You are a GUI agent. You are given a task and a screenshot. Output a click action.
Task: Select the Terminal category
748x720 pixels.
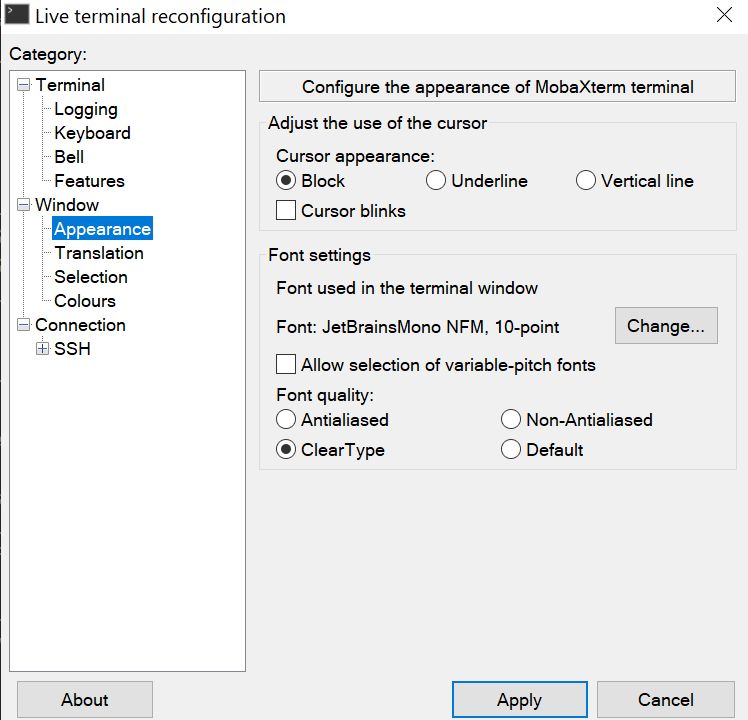70,85
